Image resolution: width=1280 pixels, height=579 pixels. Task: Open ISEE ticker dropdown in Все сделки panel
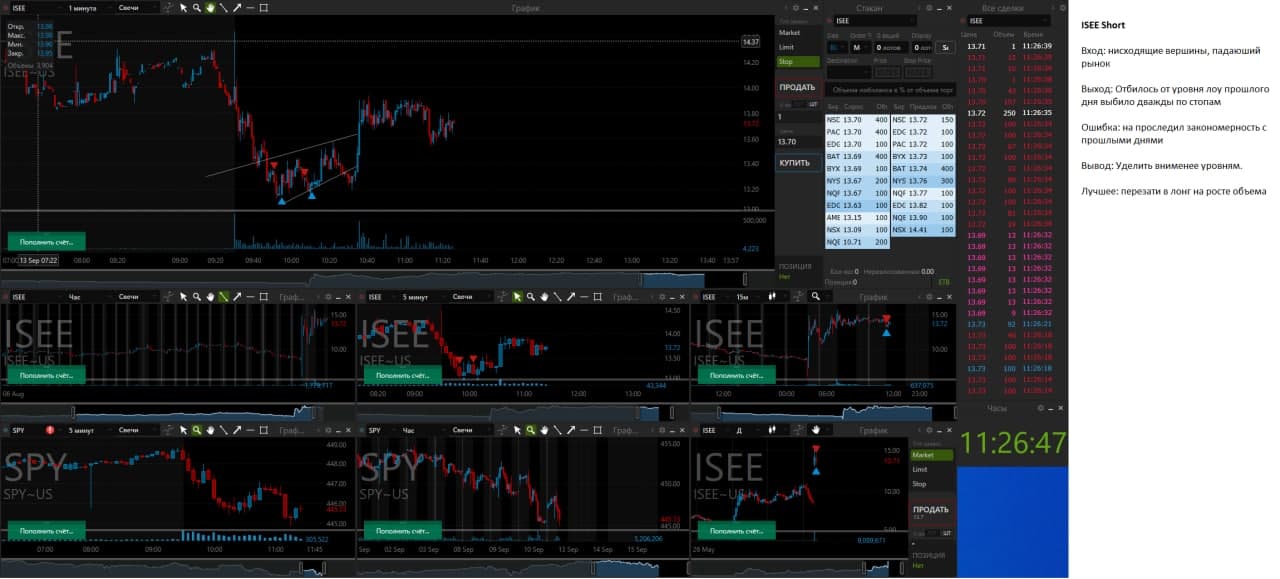point(1011,20)
